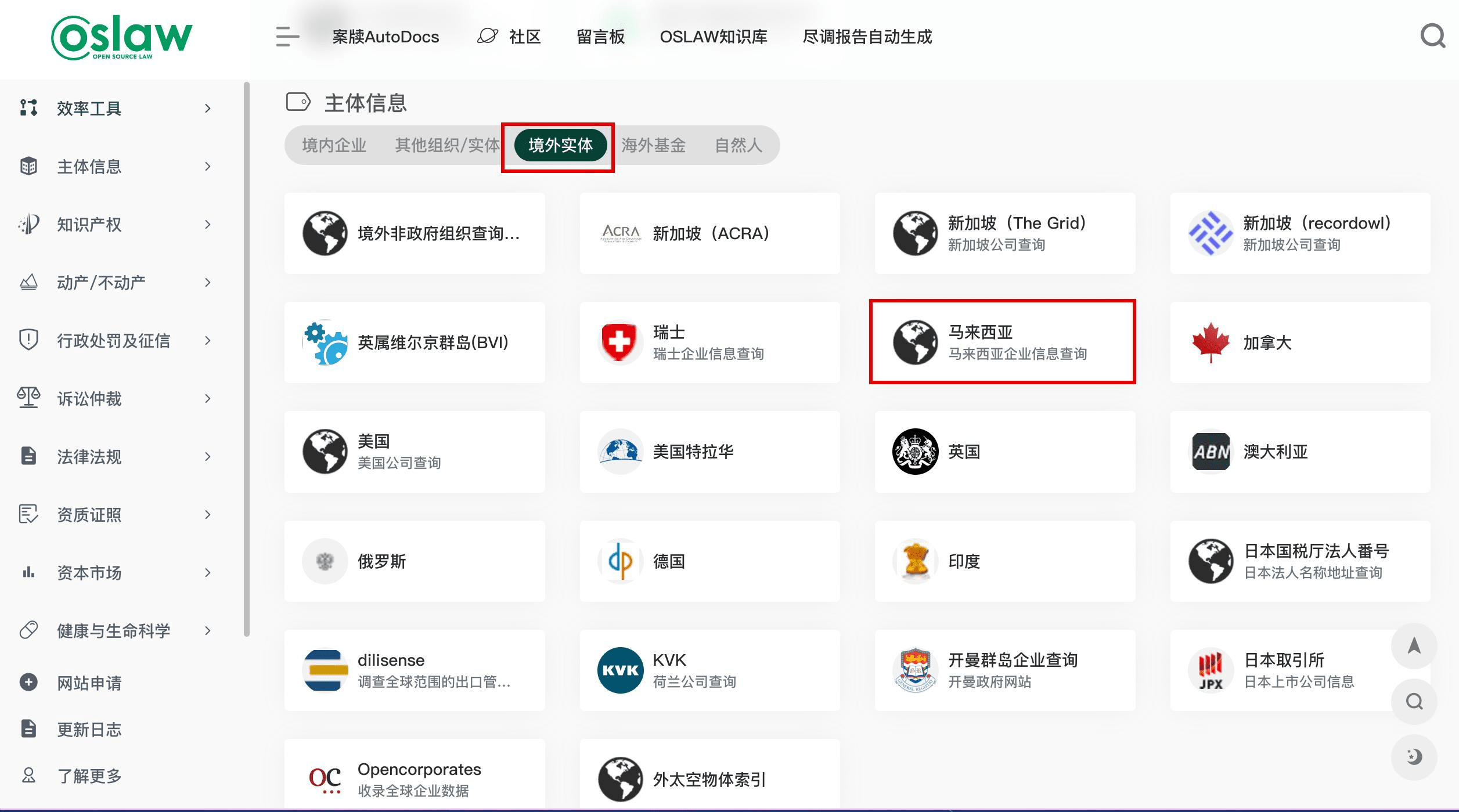Click the India emblem icon
Viewport: 1459px width, 812px height.
(915, 561)
